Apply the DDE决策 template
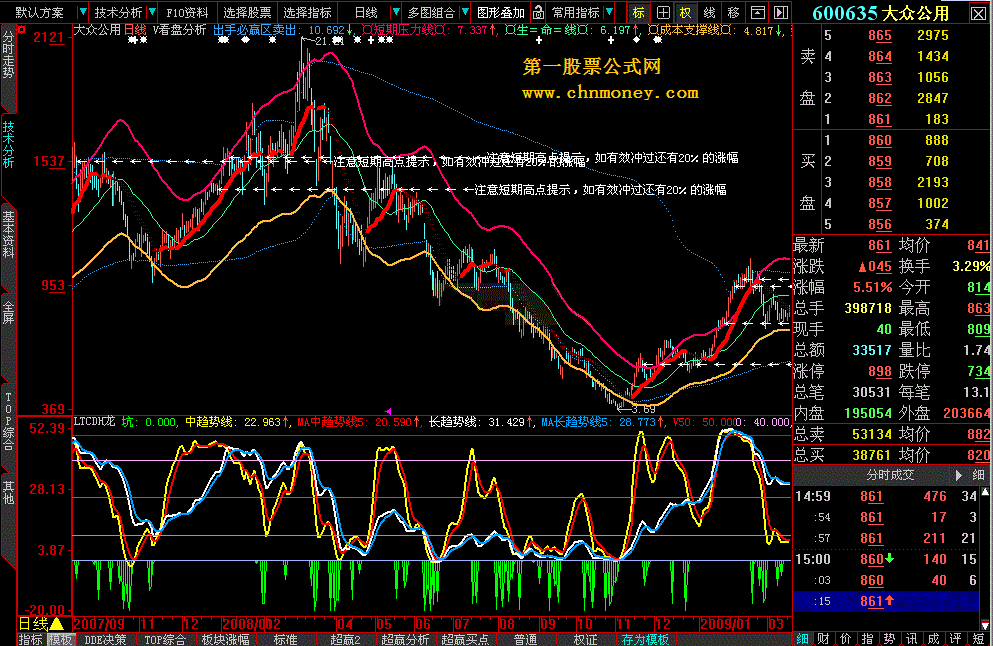 coord(105,640)
